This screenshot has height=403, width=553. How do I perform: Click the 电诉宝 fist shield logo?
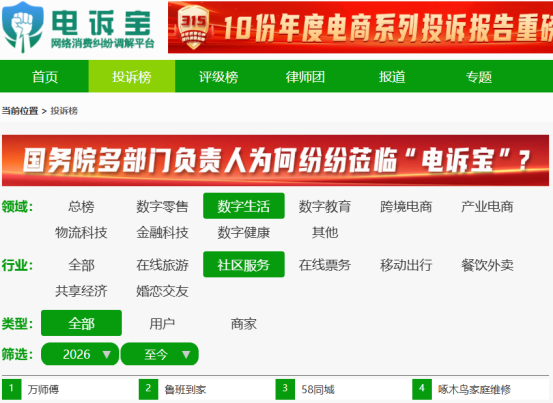pyautogui.click(x=22, y=28)
